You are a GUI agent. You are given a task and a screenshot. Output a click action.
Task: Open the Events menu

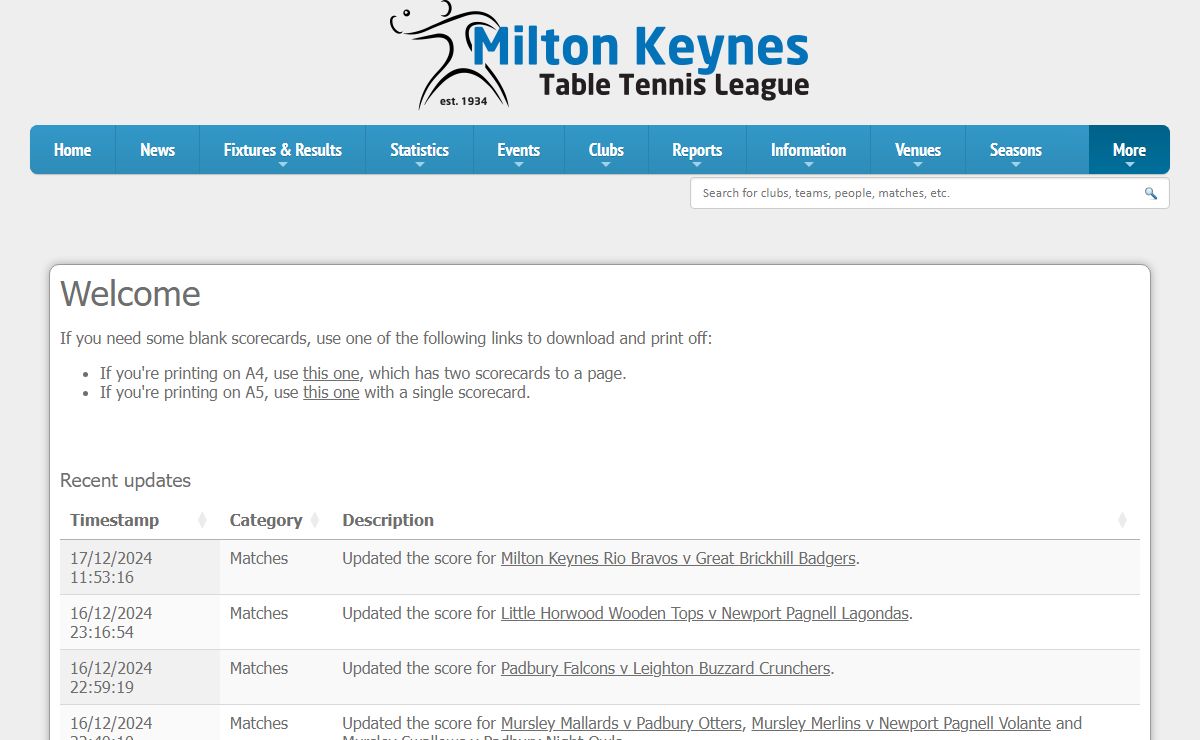coord(518,150)
